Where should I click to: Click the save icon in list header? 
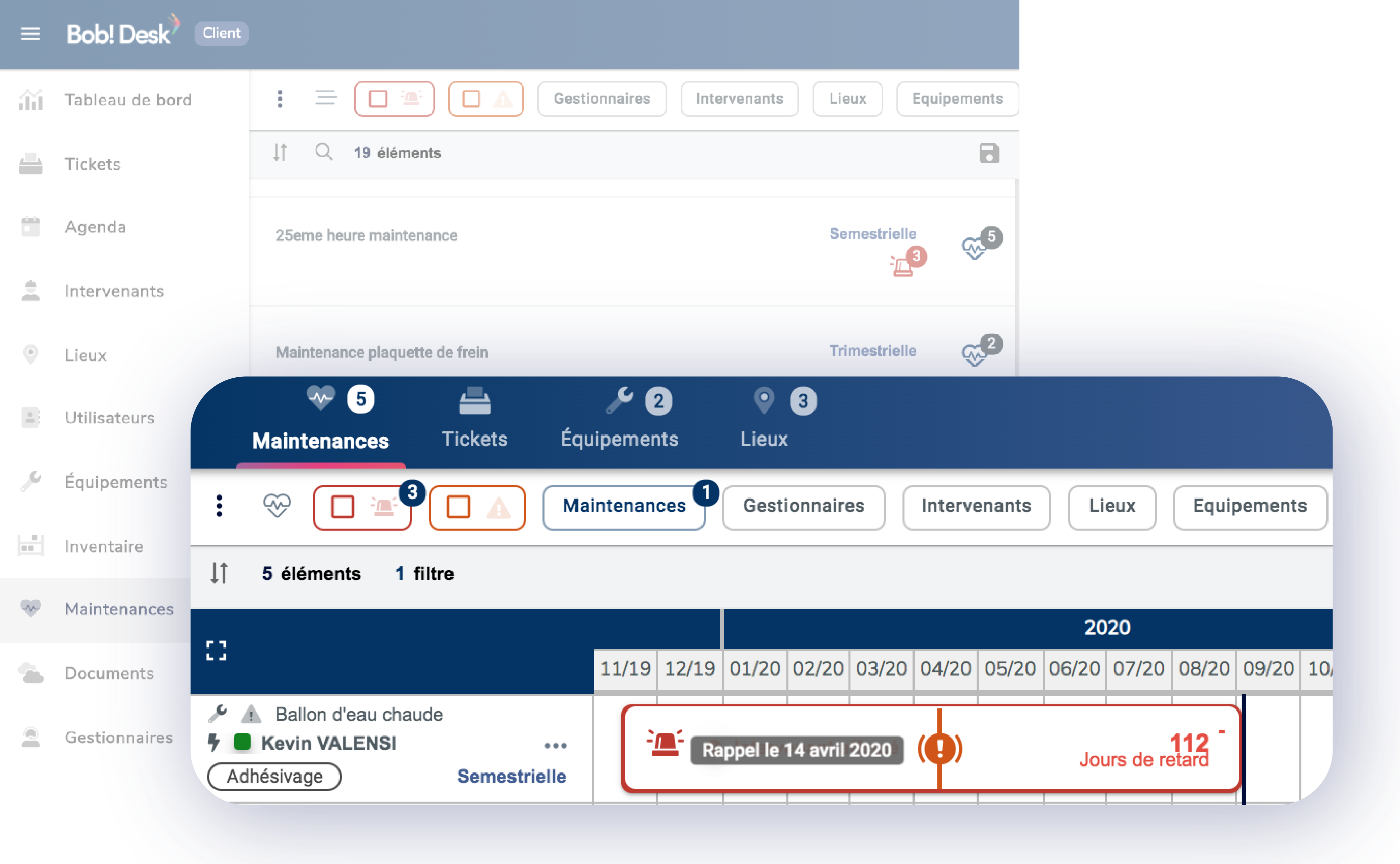989,153
